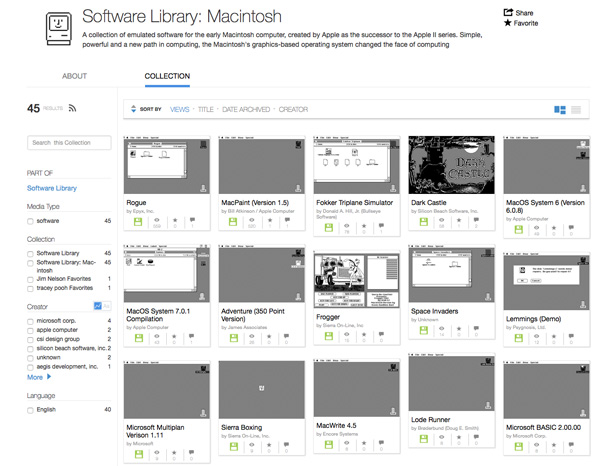Click the floppy icon under Lode Runner

[424, 439]
